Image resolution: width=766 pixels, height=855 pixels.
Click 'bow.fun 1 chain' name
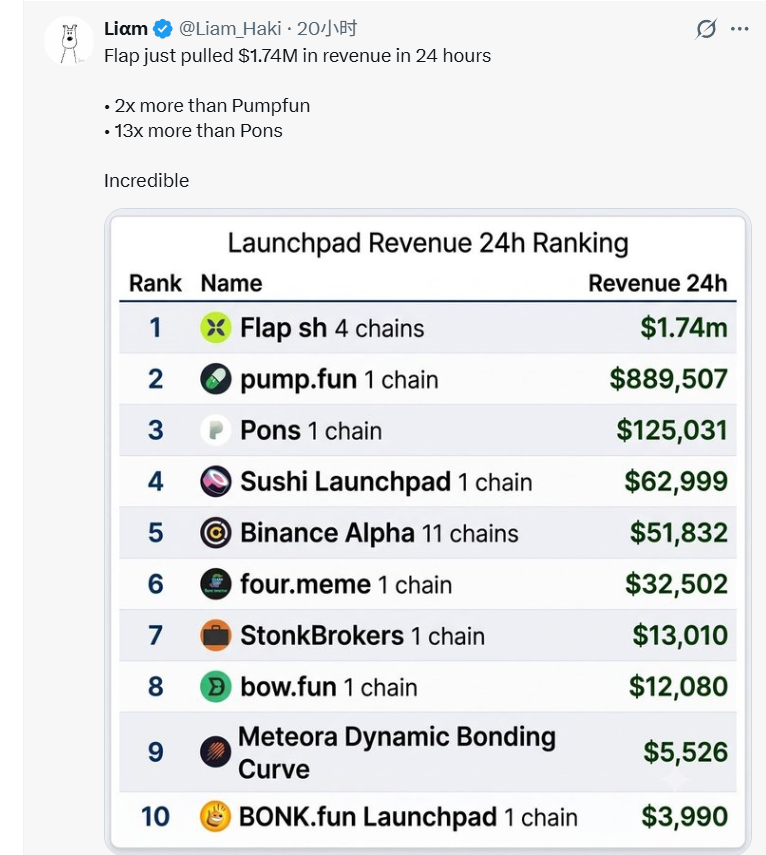329,687
